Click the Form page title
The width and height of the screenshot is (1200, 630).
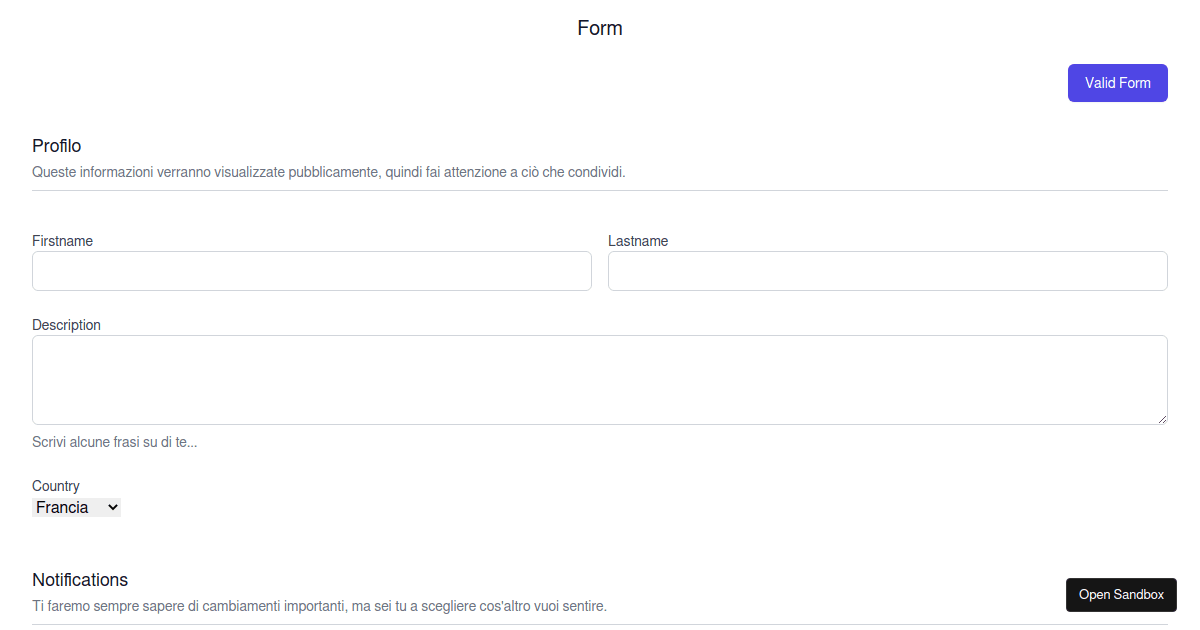click(x=599, y=28)
